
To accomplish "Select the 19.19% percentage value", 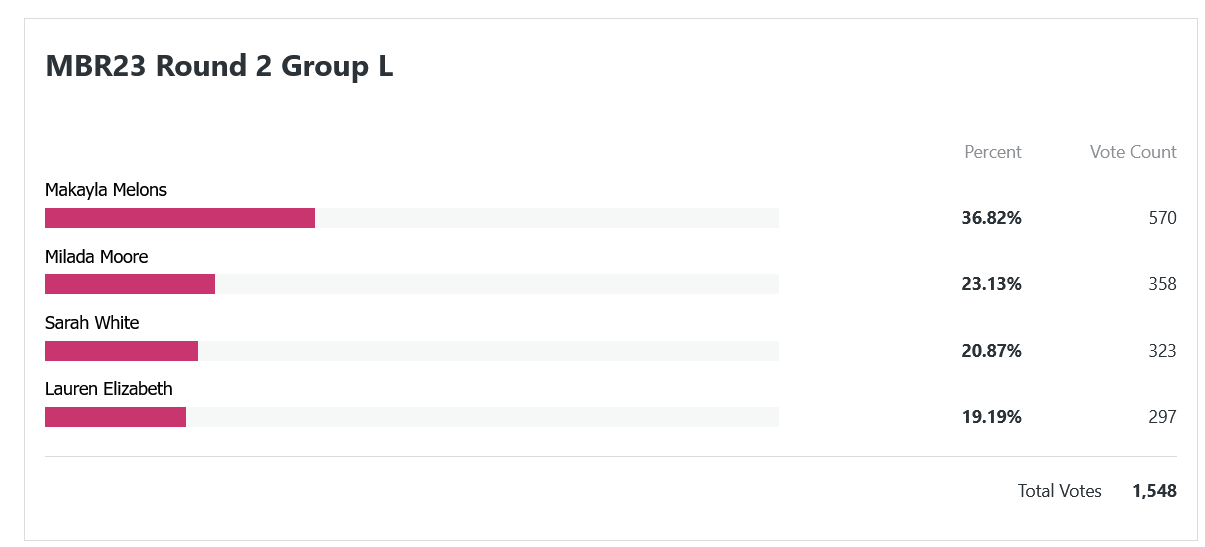I will tap(992, 417).
